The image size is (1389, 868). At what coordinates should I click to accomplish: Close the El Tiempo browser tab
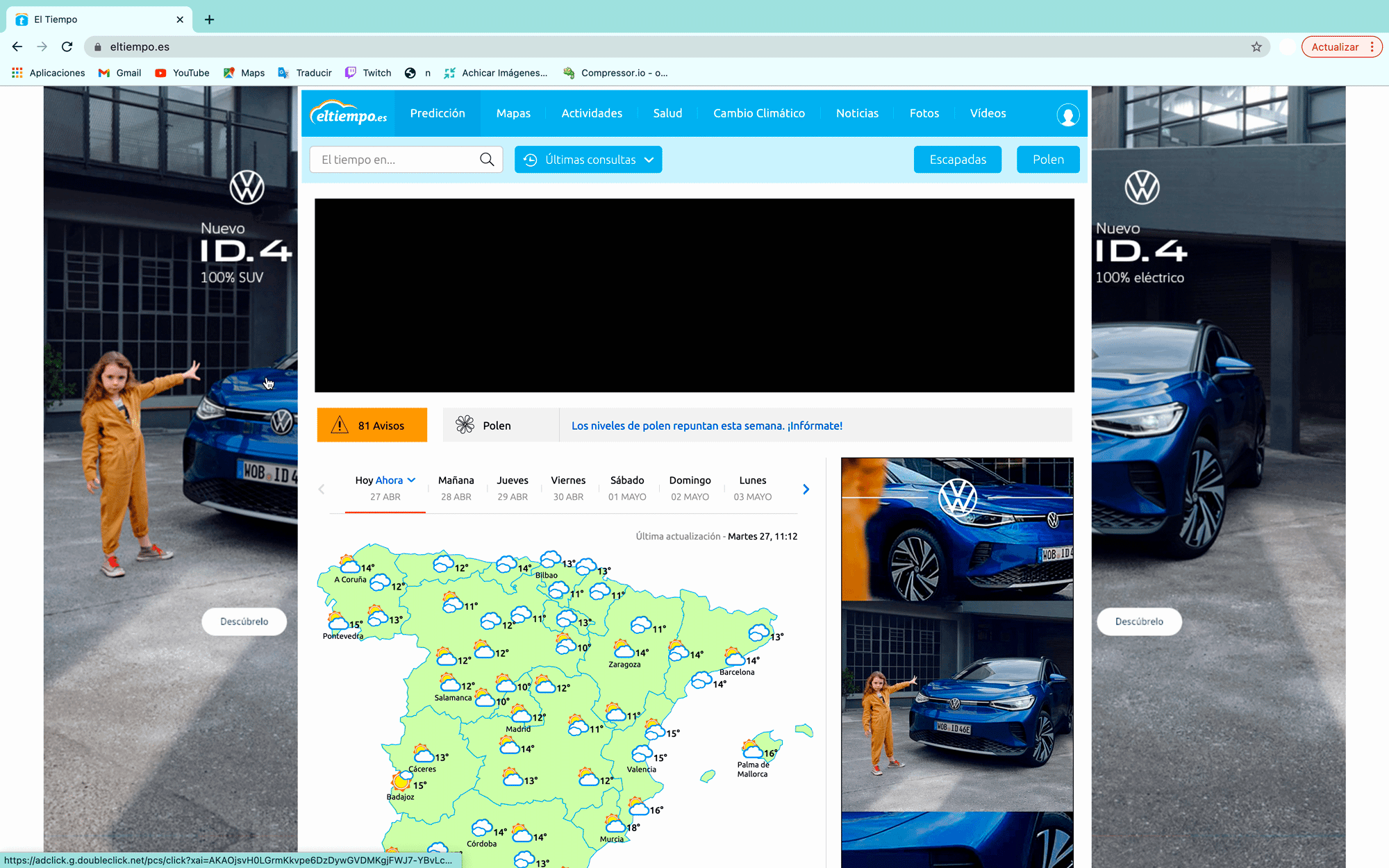point(180,19)
